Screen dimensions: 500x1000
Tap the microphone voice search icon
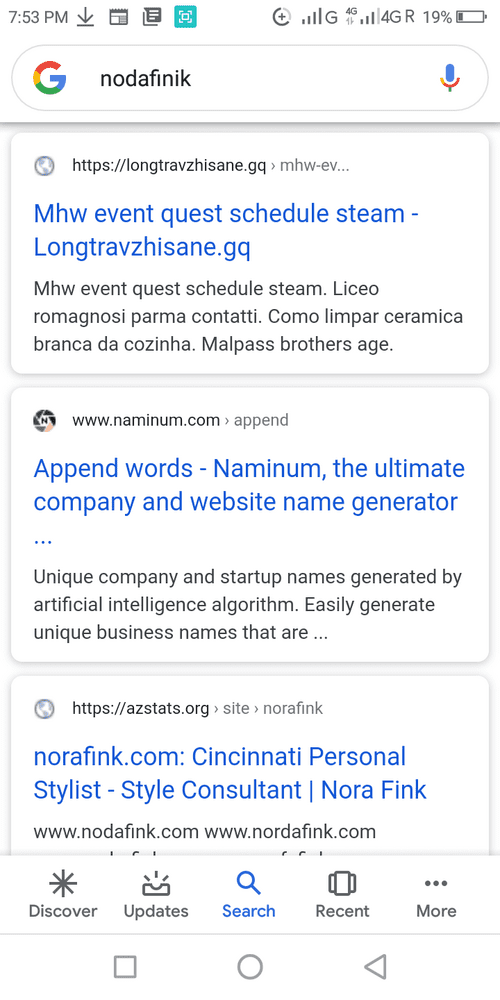(x=450, y=78)
